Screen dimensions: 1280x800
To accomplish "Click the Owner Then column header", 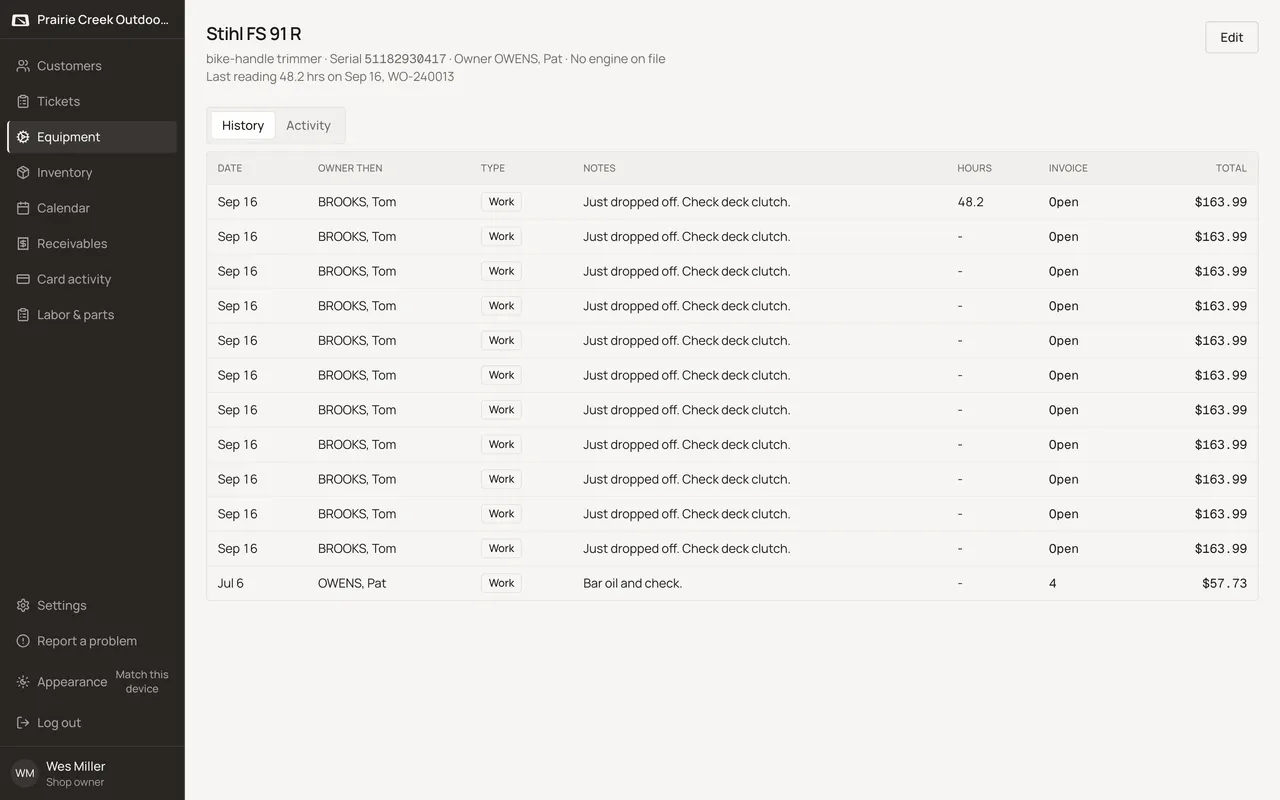I will coord(350,168).
